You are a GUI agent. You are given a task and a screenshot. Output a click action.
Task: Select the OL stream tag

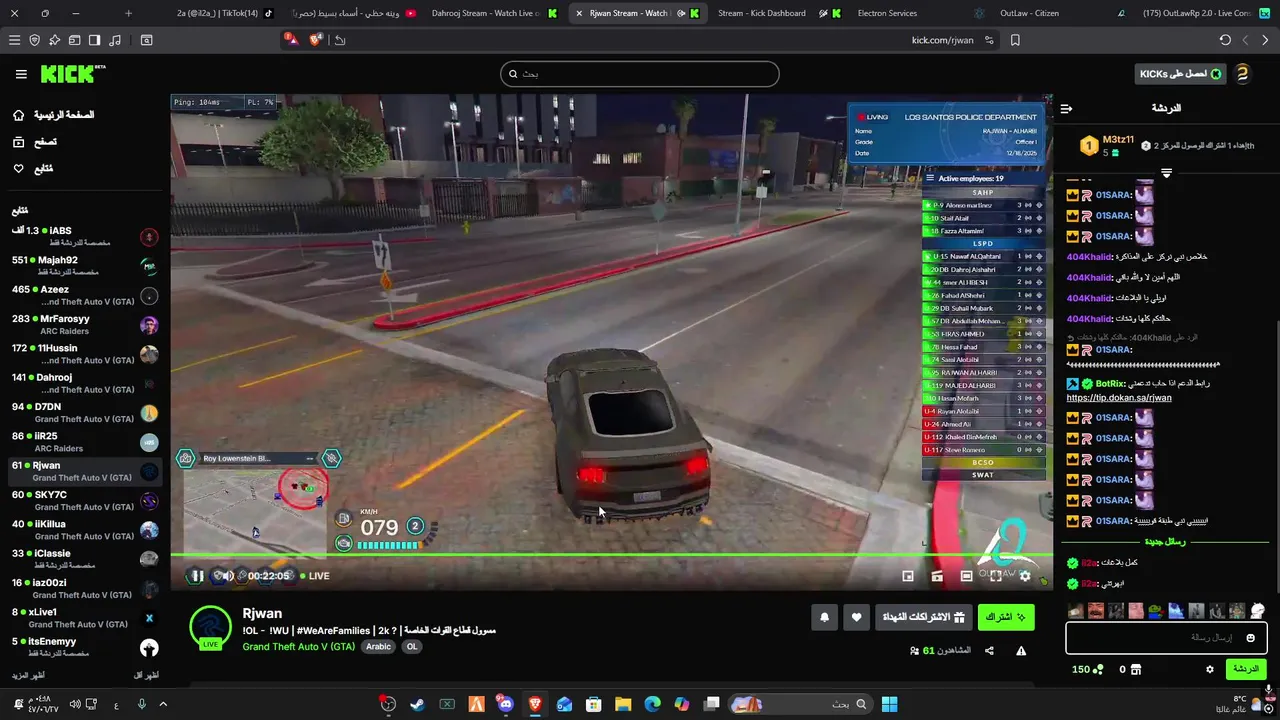pos(411,647)
